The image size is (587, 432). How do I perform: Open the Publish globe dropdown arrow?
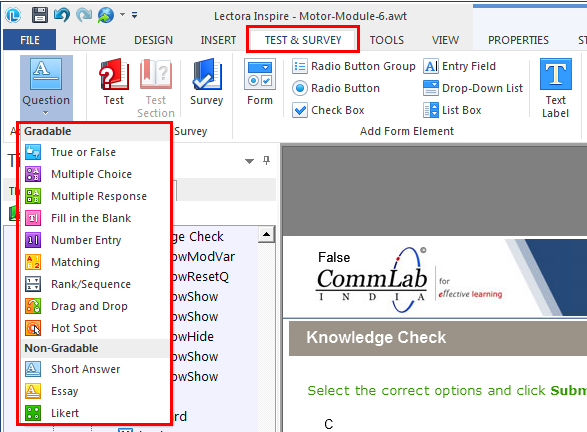(x=122, y=15)
